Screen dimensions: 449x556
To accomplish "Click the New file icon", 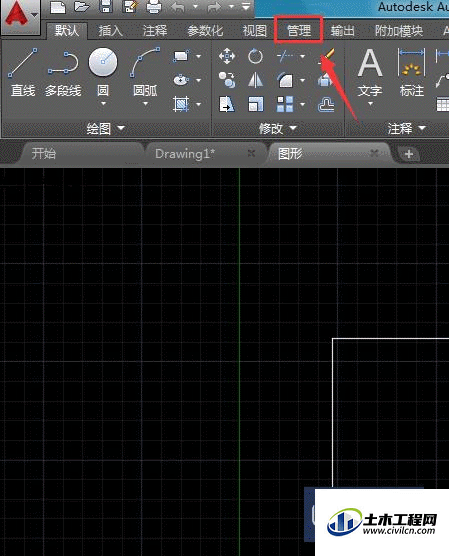I will [x=58, y=7].
